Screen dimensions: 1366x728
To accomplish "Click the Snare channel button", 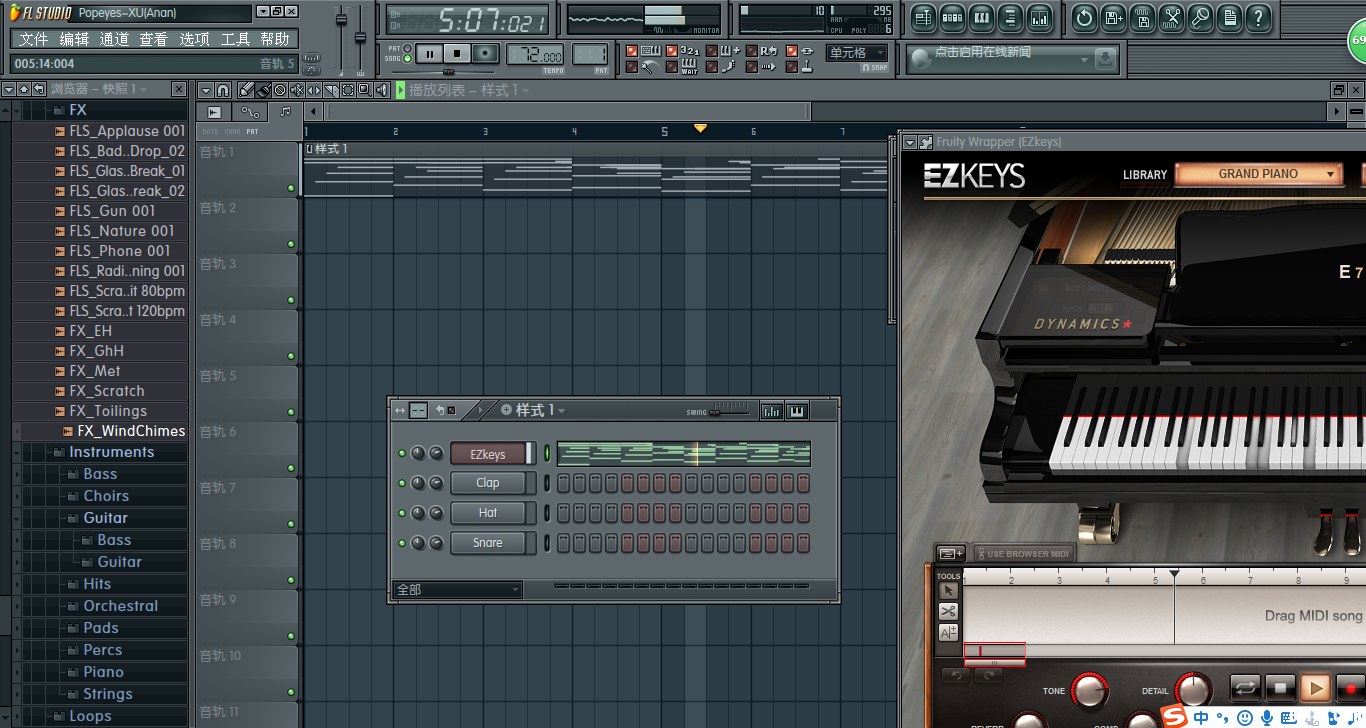I will (488, 543).
